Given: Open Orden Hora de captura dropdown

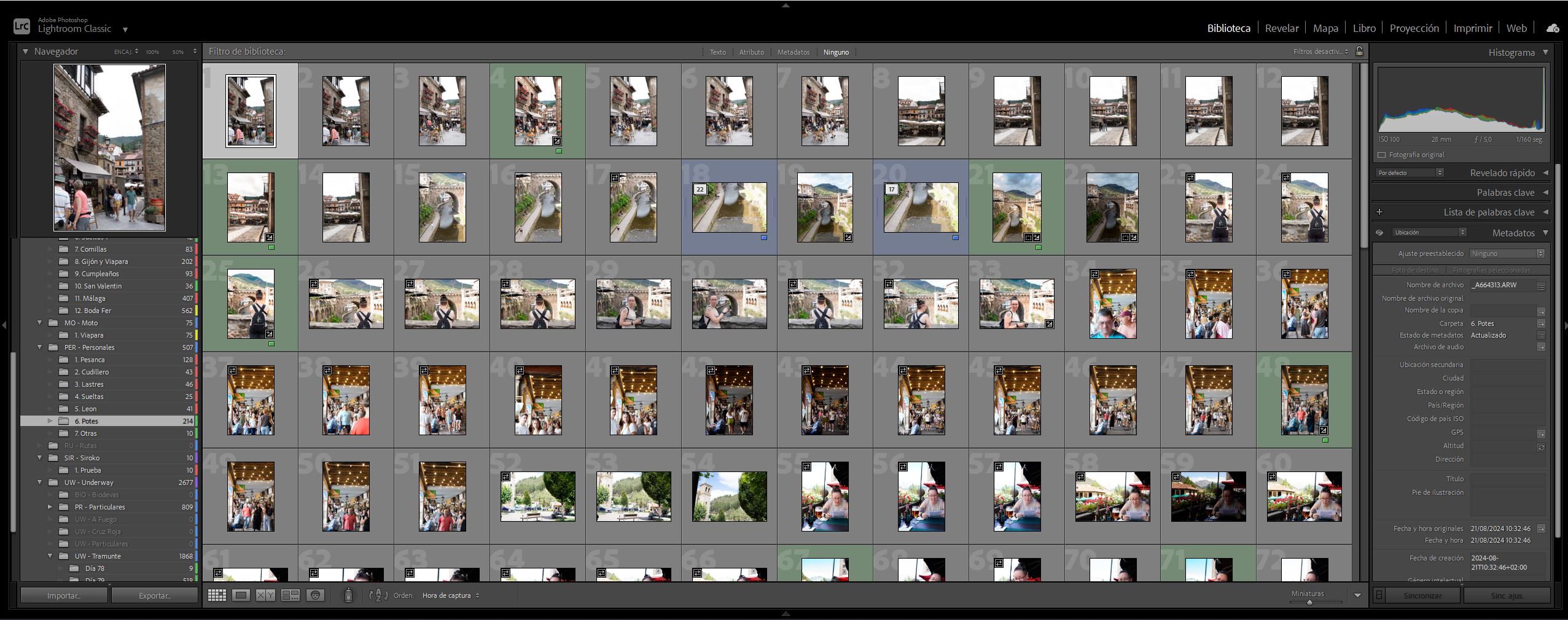Looking at the screenshot, I should click(451, 595).
